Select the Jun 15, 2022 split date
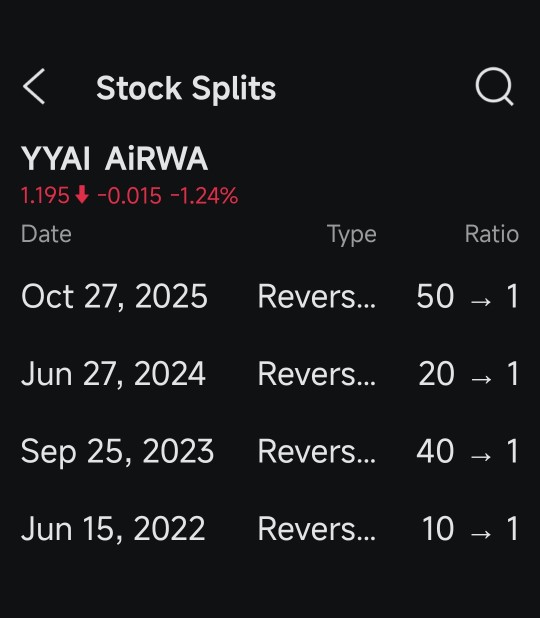The width and height of the screenshot is (540, 618). tap(113, 529)
